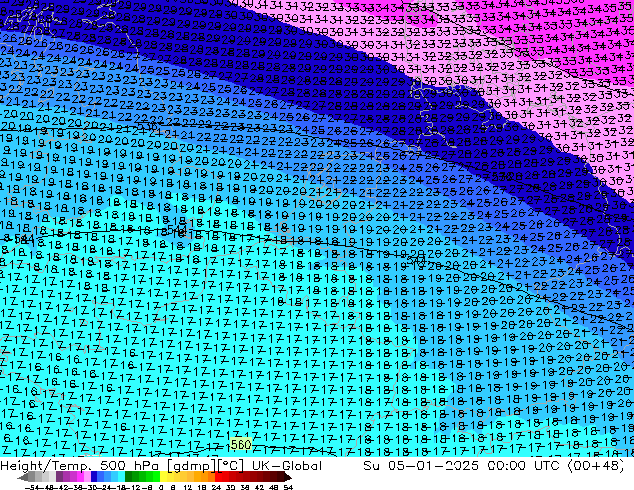Image resolution: width=634 pixels, height=490 pixels.
Task: Click the '-30' legend tick label
Action: 90,487
